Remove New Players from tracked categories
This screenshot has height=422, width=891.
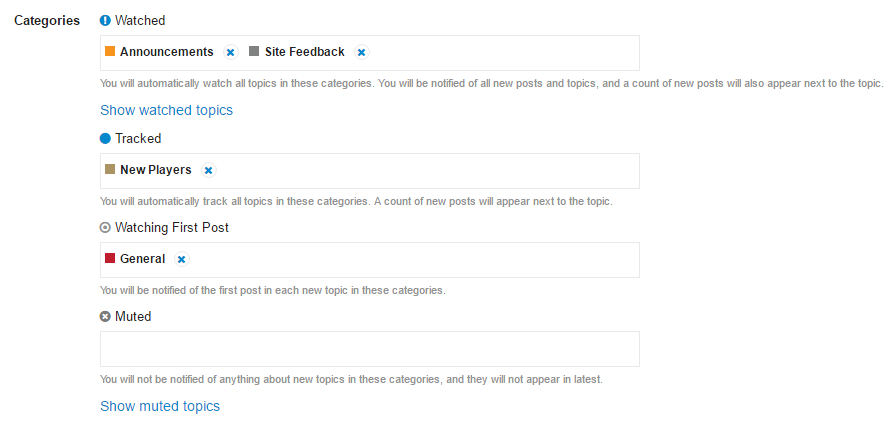click(209, 170)
